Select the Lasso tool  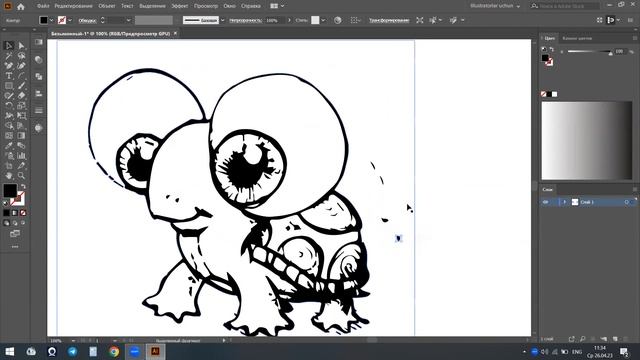pos(21,56)
